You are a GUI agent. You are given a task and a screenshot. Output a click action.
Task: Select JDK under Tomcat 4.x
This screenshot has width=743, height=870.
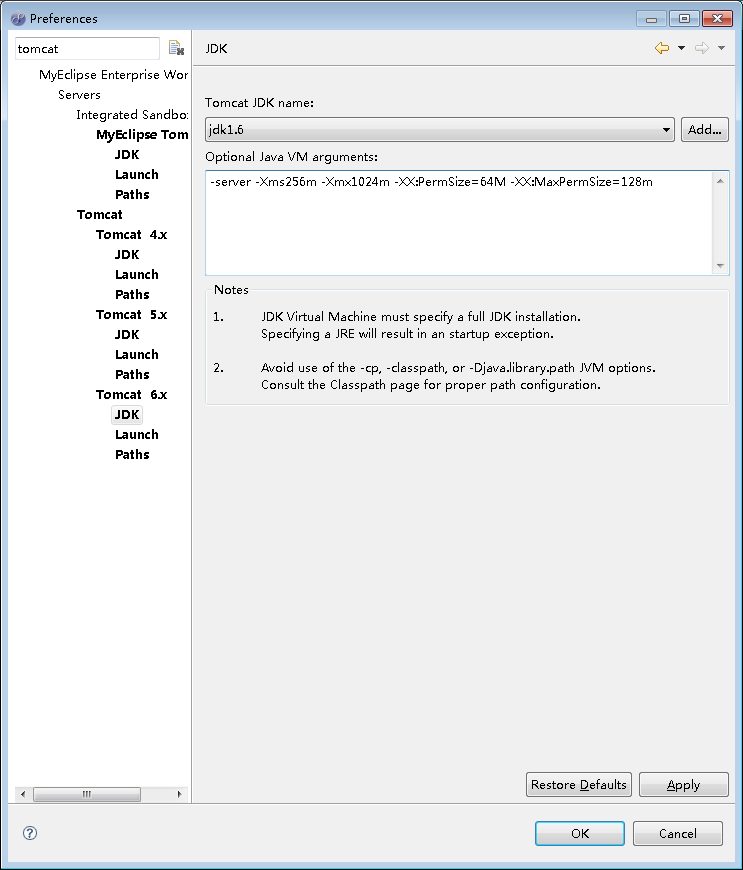(x=127, y=255)
